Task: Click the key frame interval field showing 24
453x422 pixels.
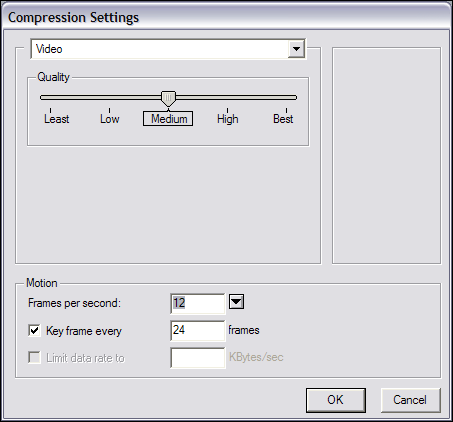Action: tap(198, 331)
